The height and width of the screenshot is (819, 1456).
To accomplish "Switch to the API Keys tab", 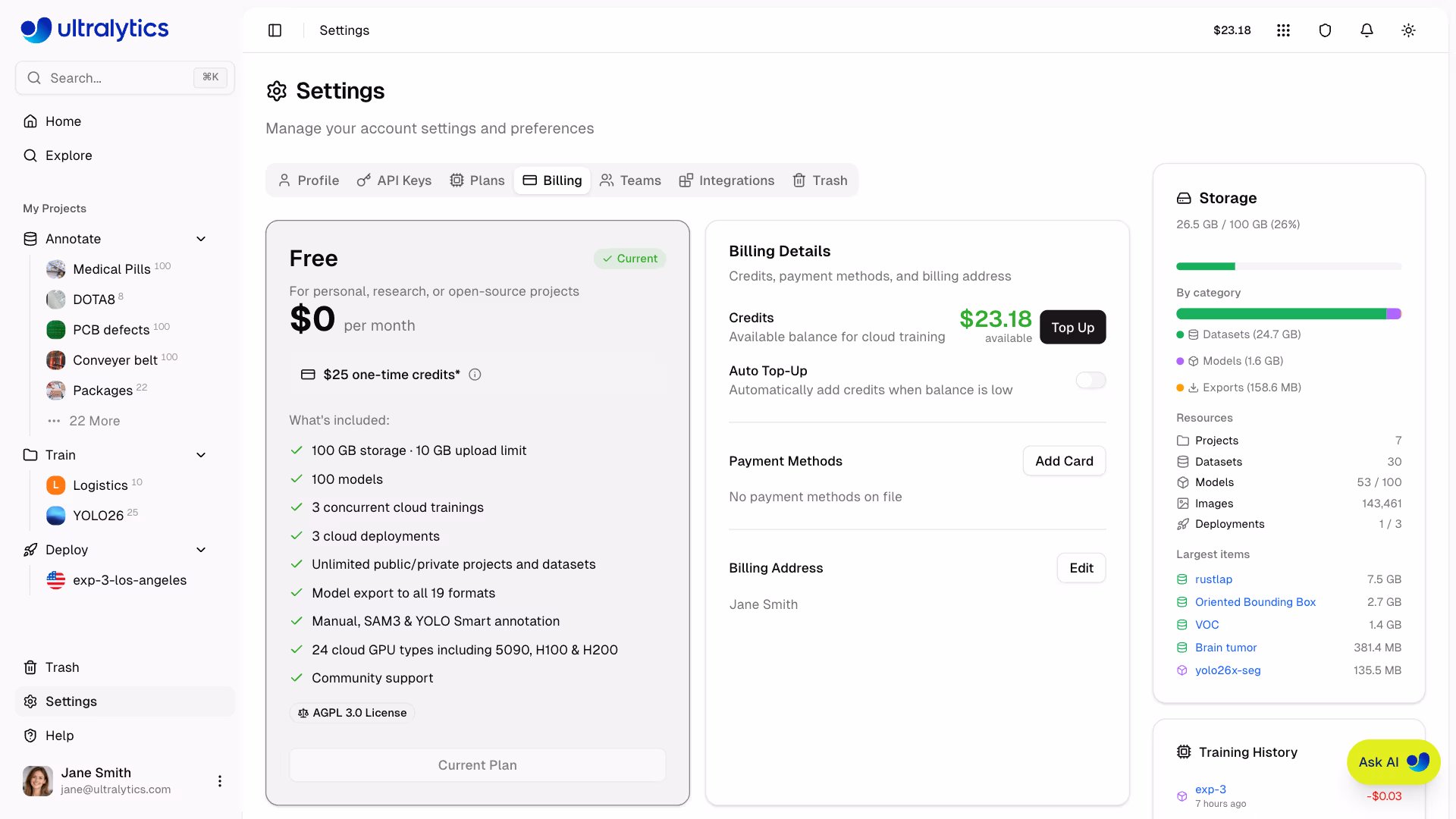I will coord(394,180).
